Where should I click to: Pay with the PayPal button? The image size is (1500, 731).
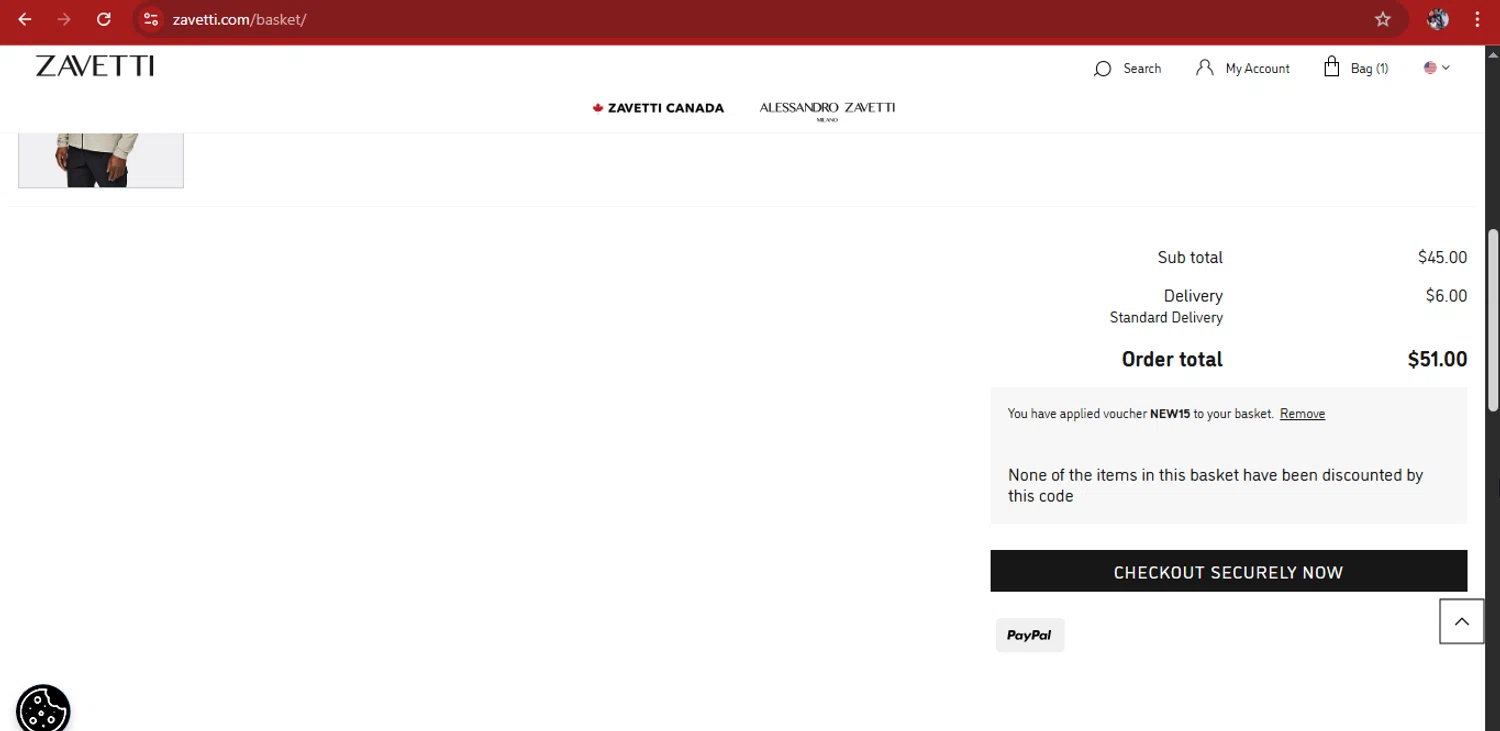point(1030,635)
